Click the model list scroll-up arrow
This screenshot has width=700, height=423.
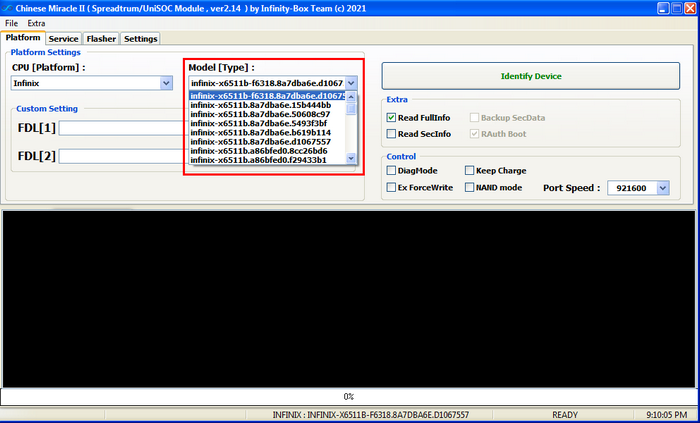(x=351, y=96)
